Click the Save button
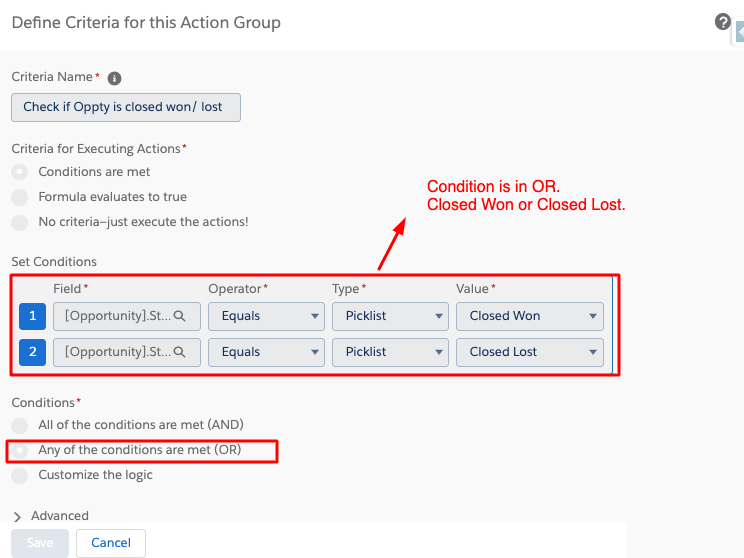Screen dimensions: 744x558 click(40, 543)
